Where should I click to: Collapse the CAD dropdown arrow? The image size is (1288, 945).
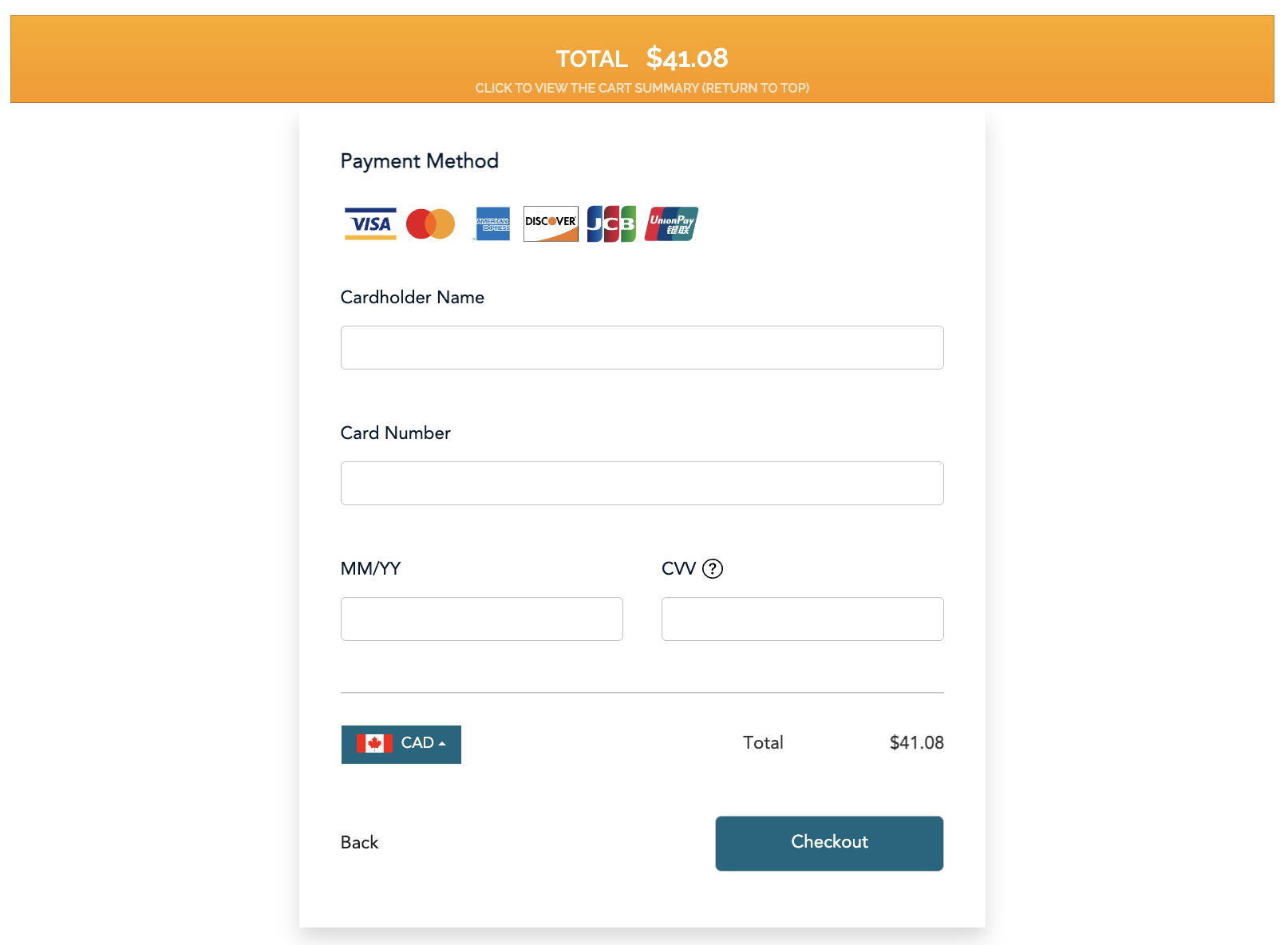pos(445,742)
